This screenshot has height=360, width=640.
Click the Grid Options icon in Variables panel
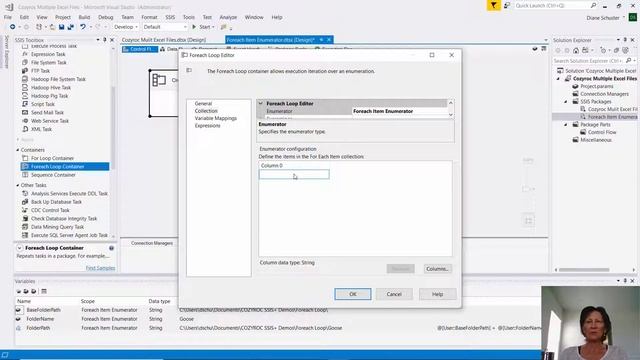[x=44, y=291]
